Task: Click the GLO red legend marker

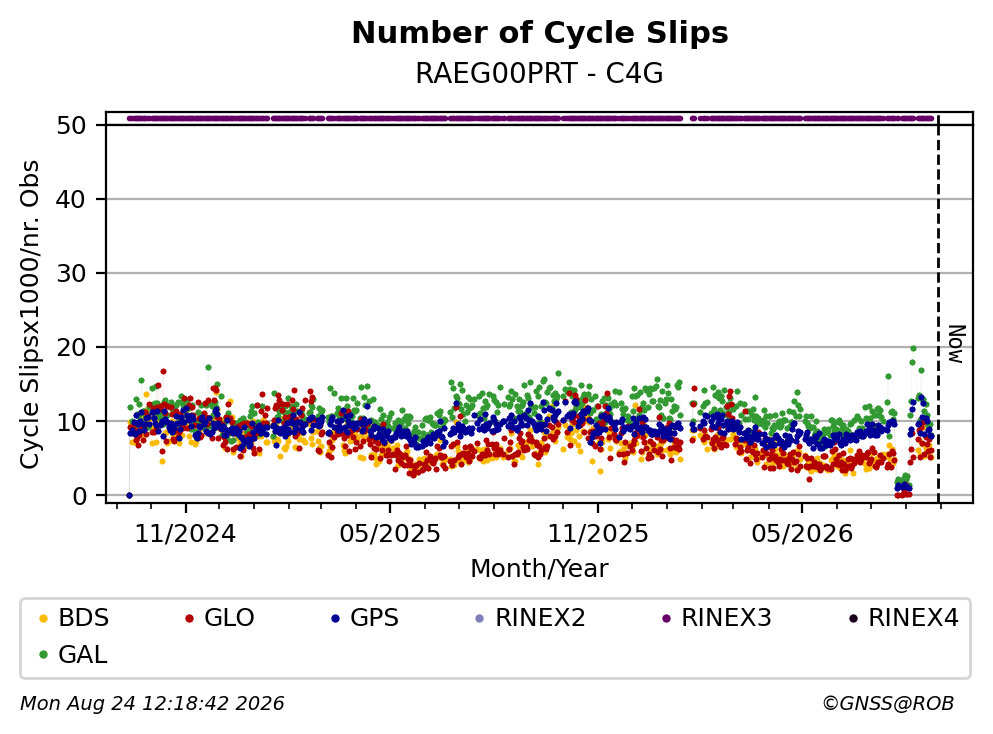Action: tap(189, 618)
